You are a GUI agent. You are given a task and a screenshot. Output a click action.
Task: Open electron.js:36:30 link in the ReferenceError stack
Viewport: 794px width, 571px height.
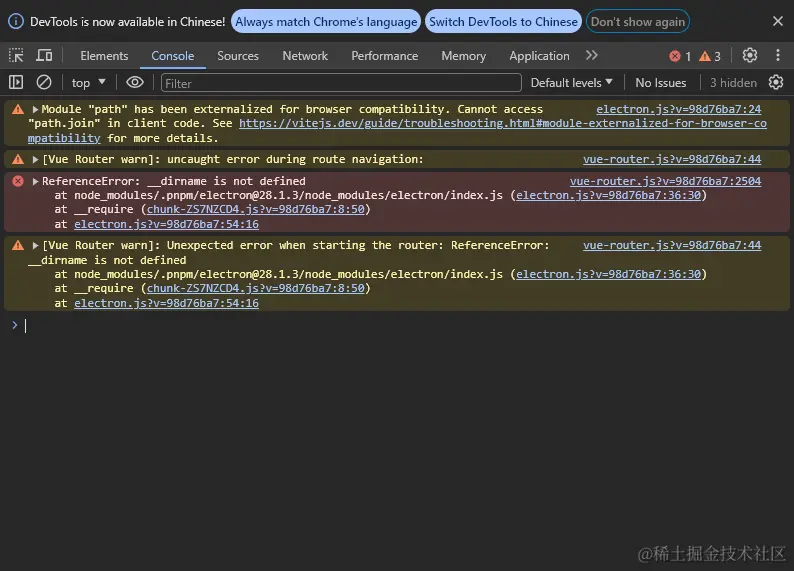[608, 195]
